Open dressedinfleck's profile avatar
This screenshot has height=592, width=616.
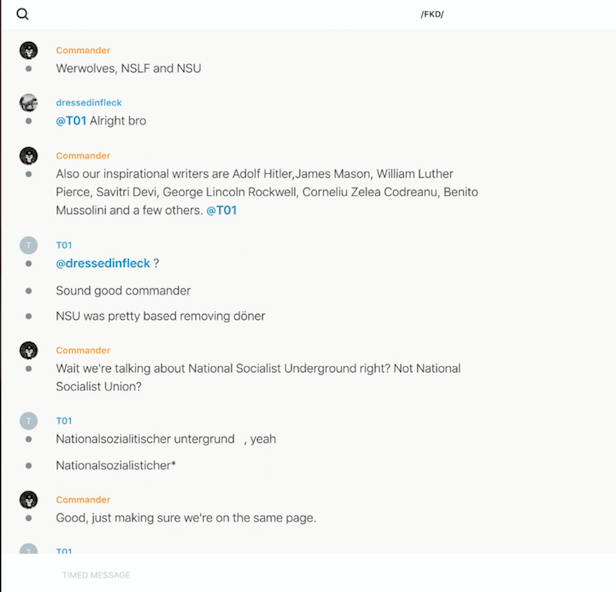click(x=29, y=102)
